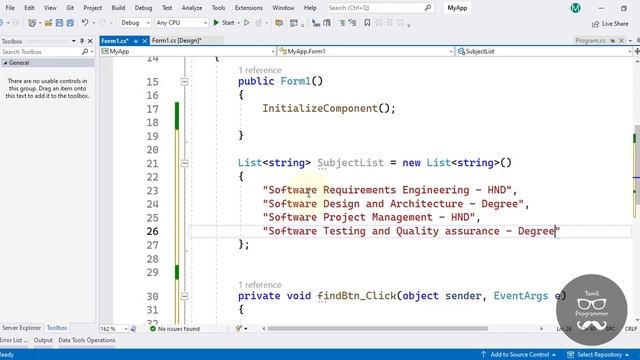Click the Find in Files toolbar icon
This screenshot has height=360, width=640.
(279, 23)
